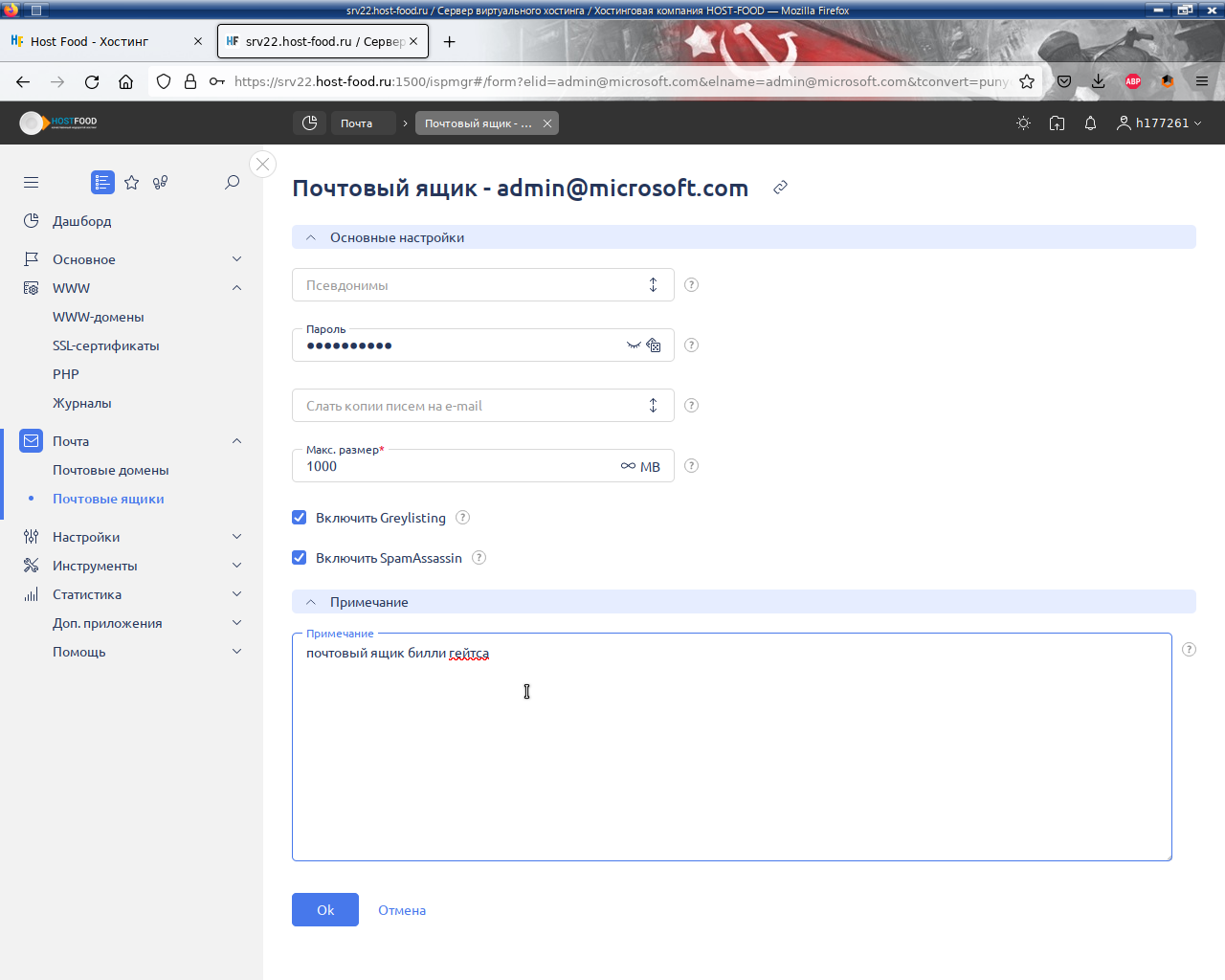Click the Firefox back navigation arrow
This screenshot has height=980, width=1225.
pos(23,81)
